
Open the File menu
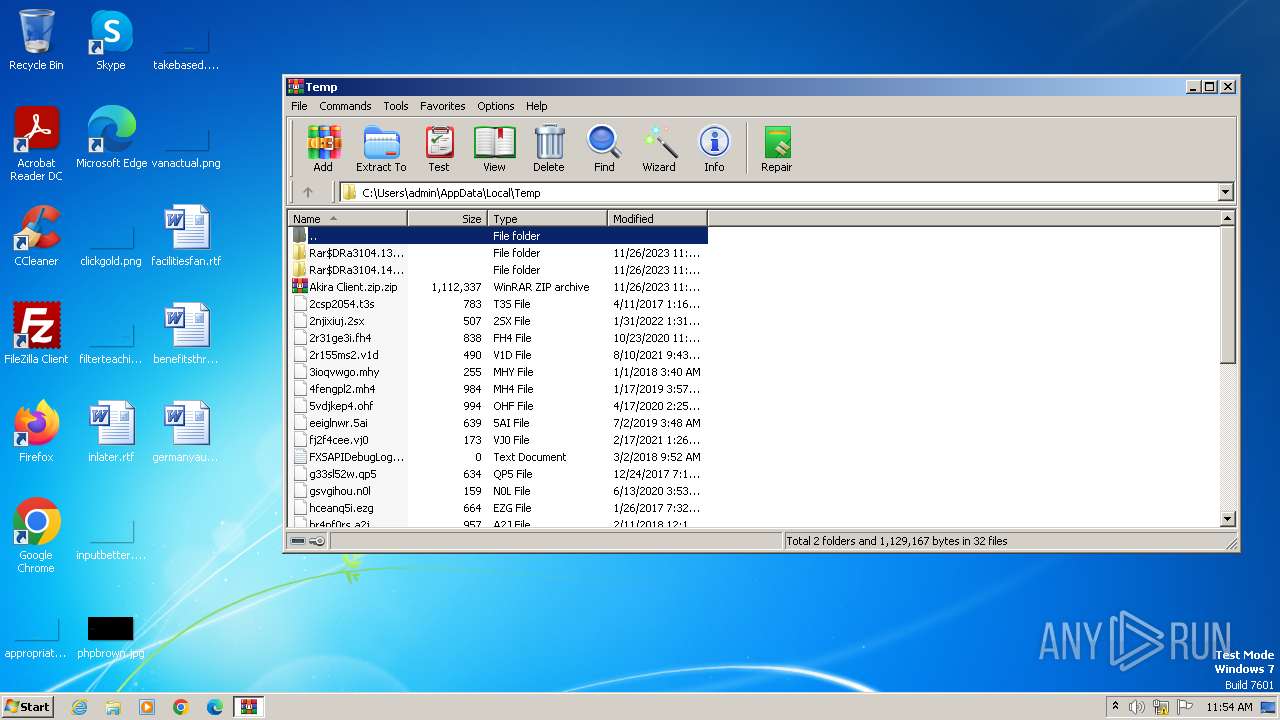pyautogui.click(x=299, y=106)
